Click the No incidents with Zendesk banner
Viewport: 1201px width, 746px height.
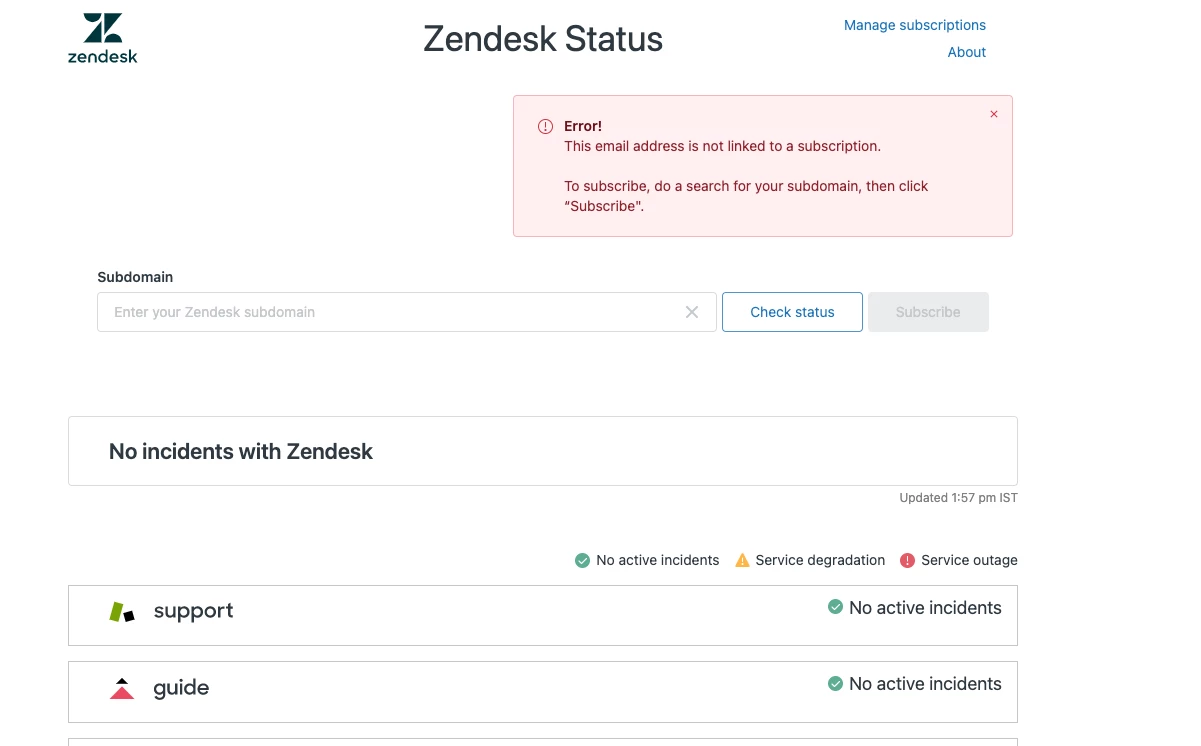pyautogui.click(x=542, y=452)
